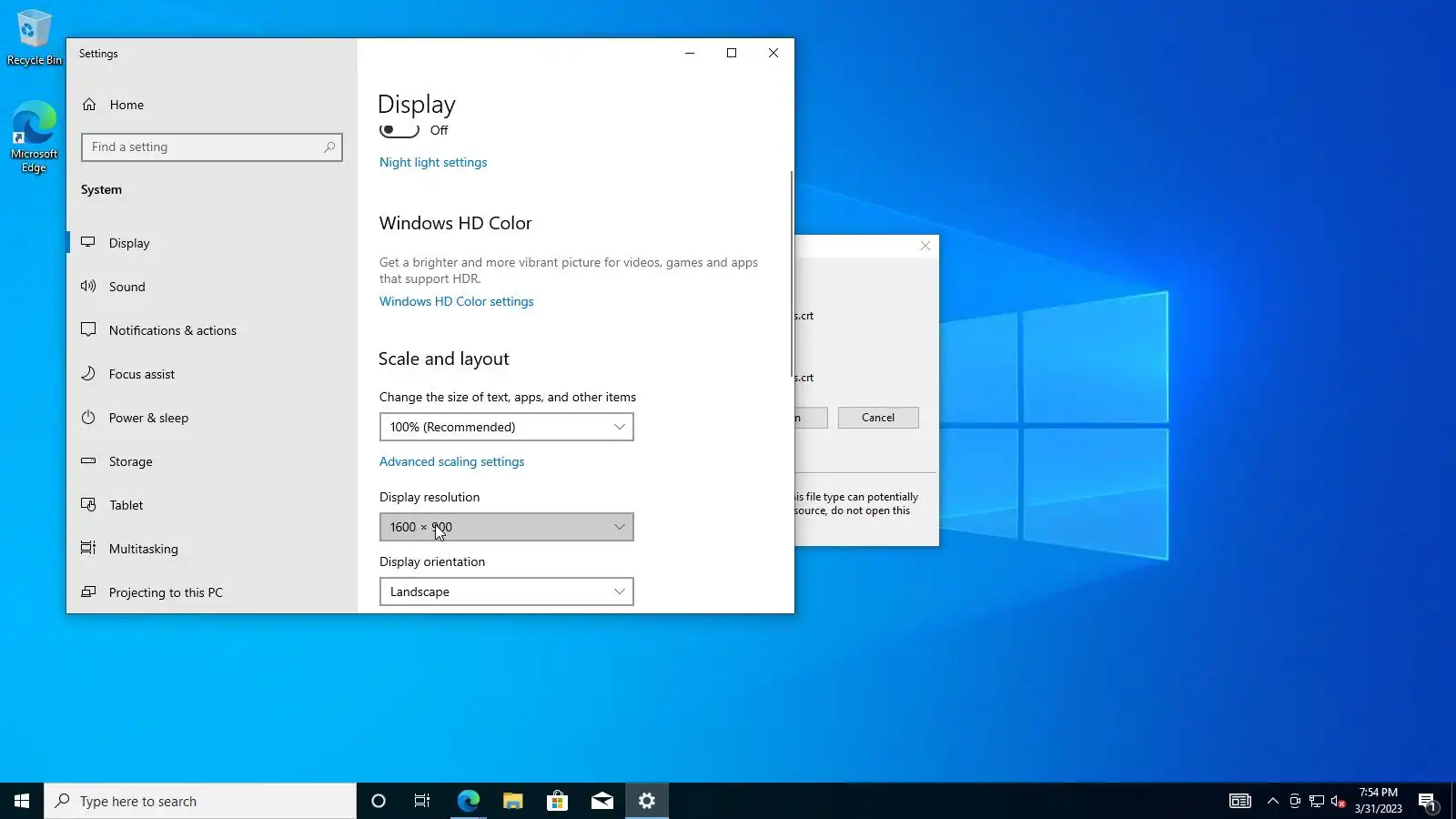Open Advanced scaling settings link

click(x=452, y=461)
